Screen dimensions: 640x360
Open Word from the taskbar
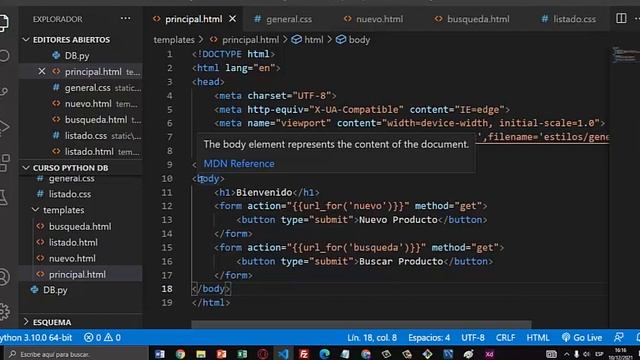(x=160, y=354)
